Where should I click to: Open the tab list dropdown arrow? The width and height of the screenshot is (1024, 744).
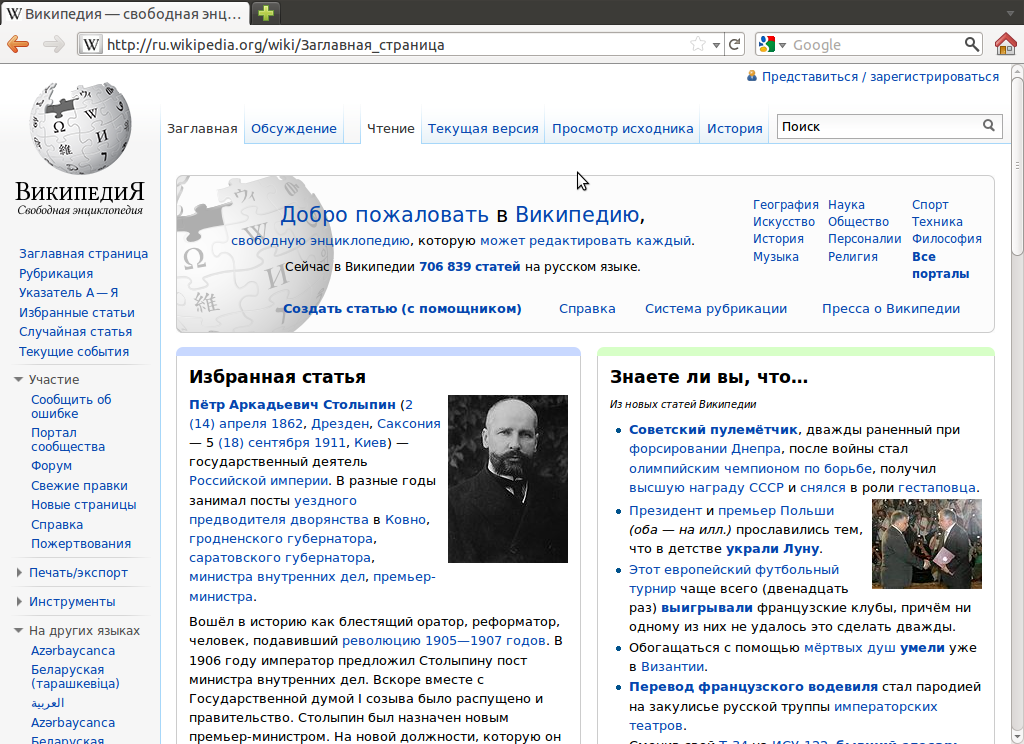1010,13
